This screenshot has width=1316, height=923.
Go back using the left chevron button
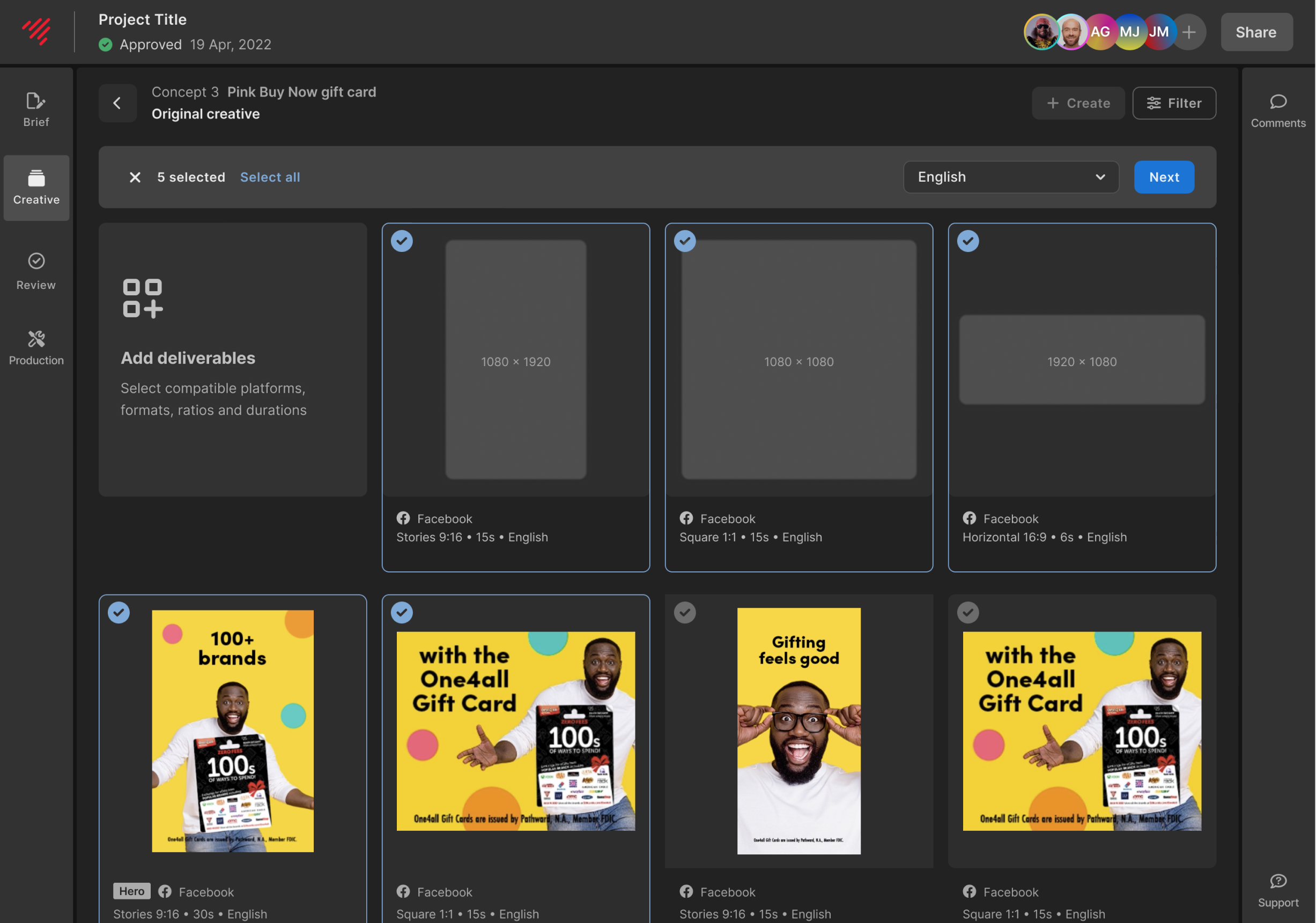pyautogui.click(x=117, y=103)
